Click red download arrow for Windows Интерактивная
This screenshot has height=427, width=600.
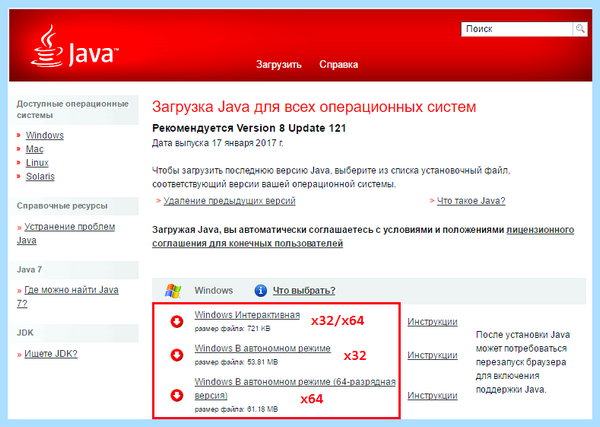(x=177, y=321)
